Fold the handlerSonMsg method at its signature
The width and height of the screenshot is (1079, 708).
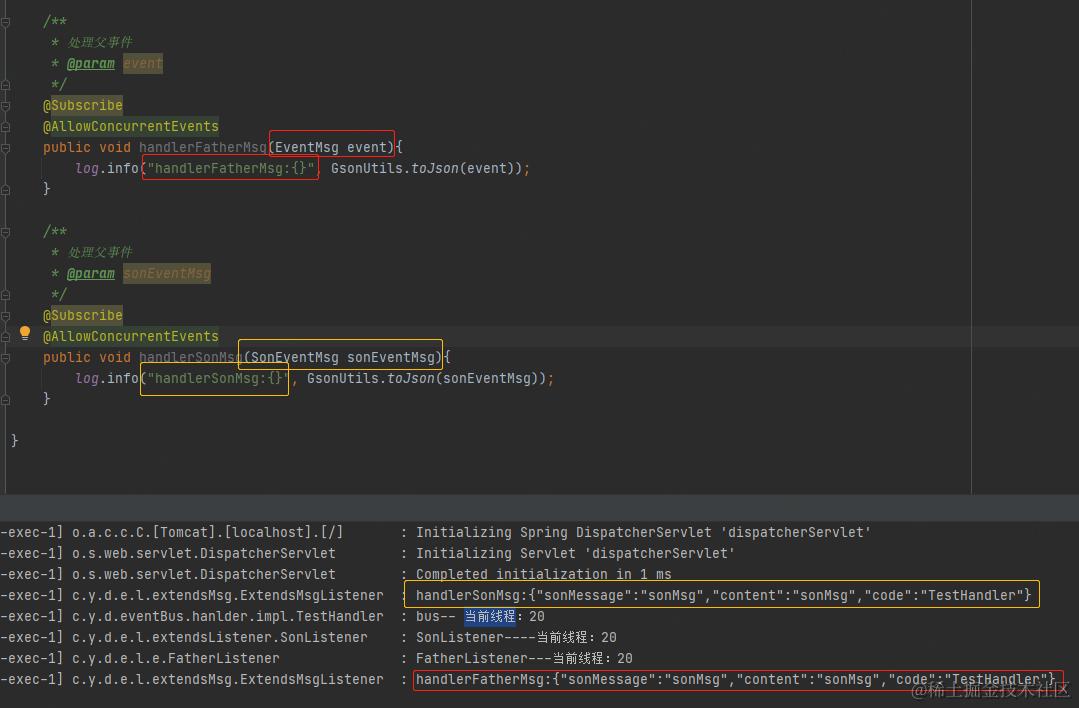point(6,358)
